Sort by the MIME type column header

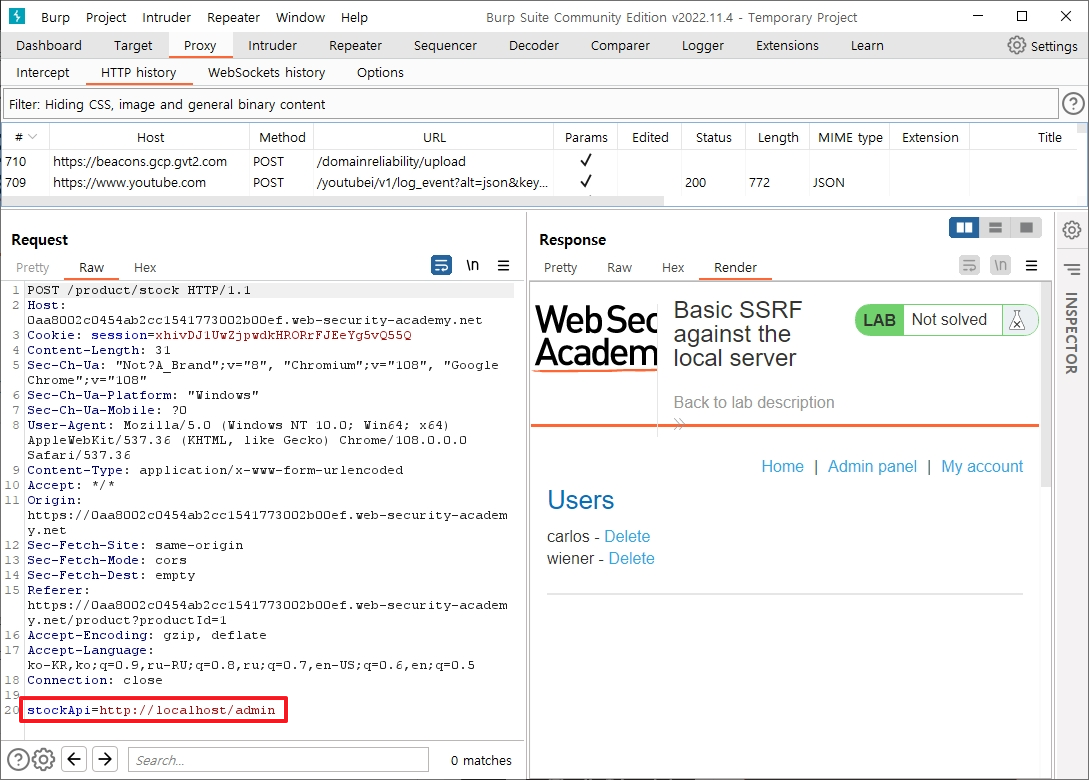click(x=850, y=138)
